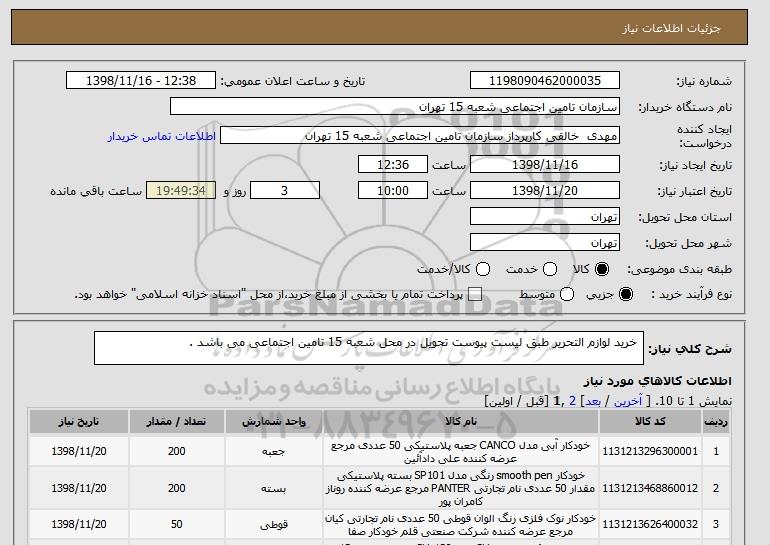Select the خدمت radio button
Screen dimensions: 770x545
click(x=550, y=269)
